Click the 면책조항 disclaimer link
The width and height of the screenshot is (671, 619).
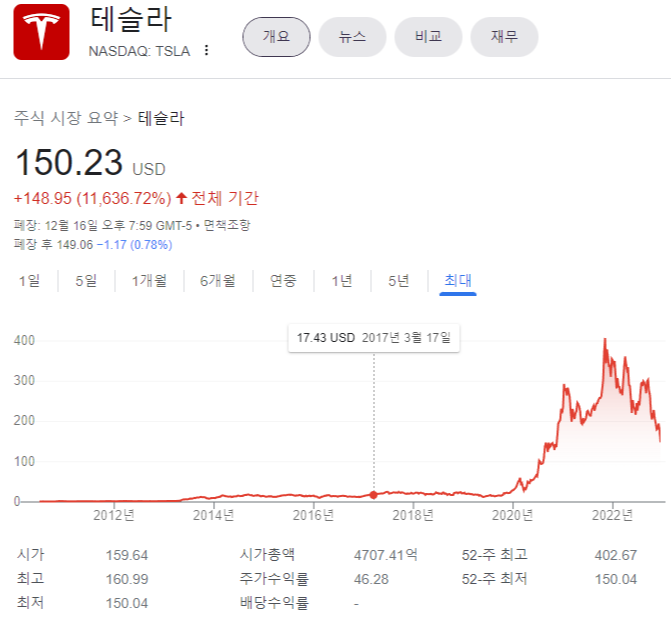[226, 225]
